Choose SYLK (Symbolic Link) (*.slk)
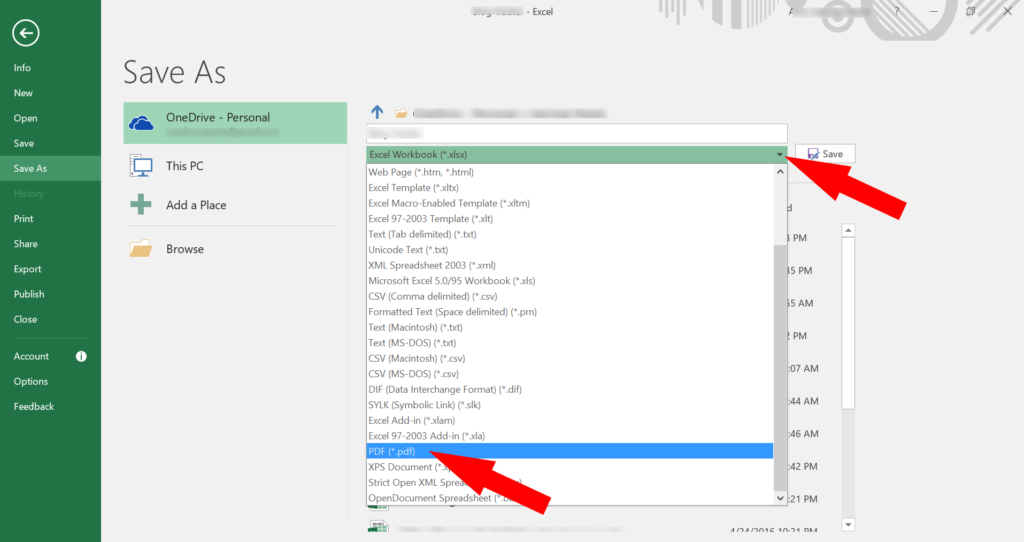Screen dimensions: 1024x542 point(570,405)
